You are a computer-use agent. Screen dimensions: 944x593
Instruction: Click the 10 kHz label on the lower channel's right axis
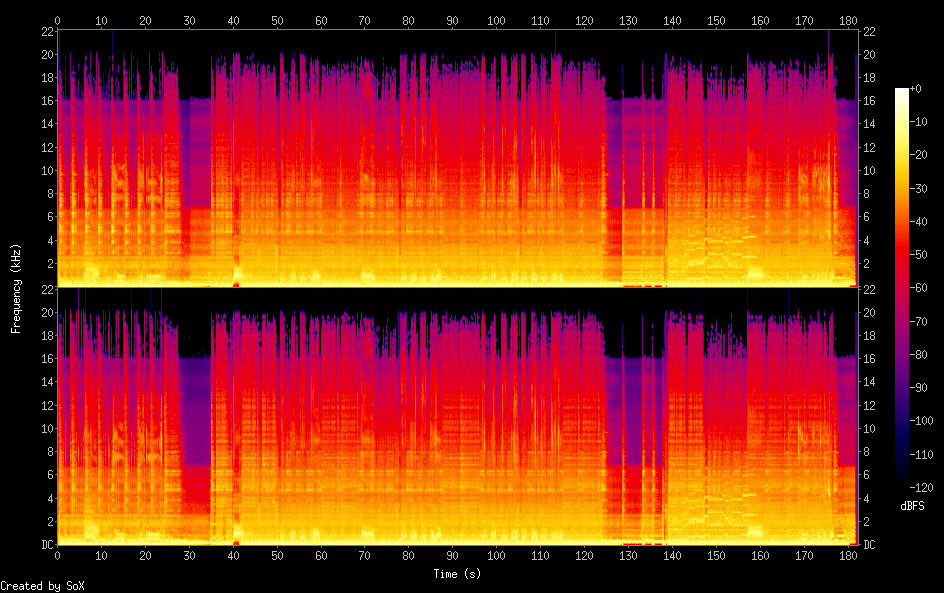(x=869, y=428)
